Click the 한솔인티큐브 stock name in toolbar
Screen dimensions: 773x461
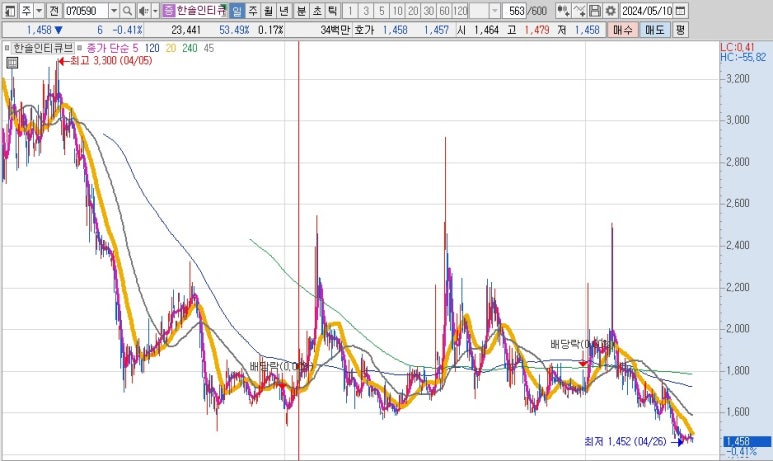(x=201, y=10)
